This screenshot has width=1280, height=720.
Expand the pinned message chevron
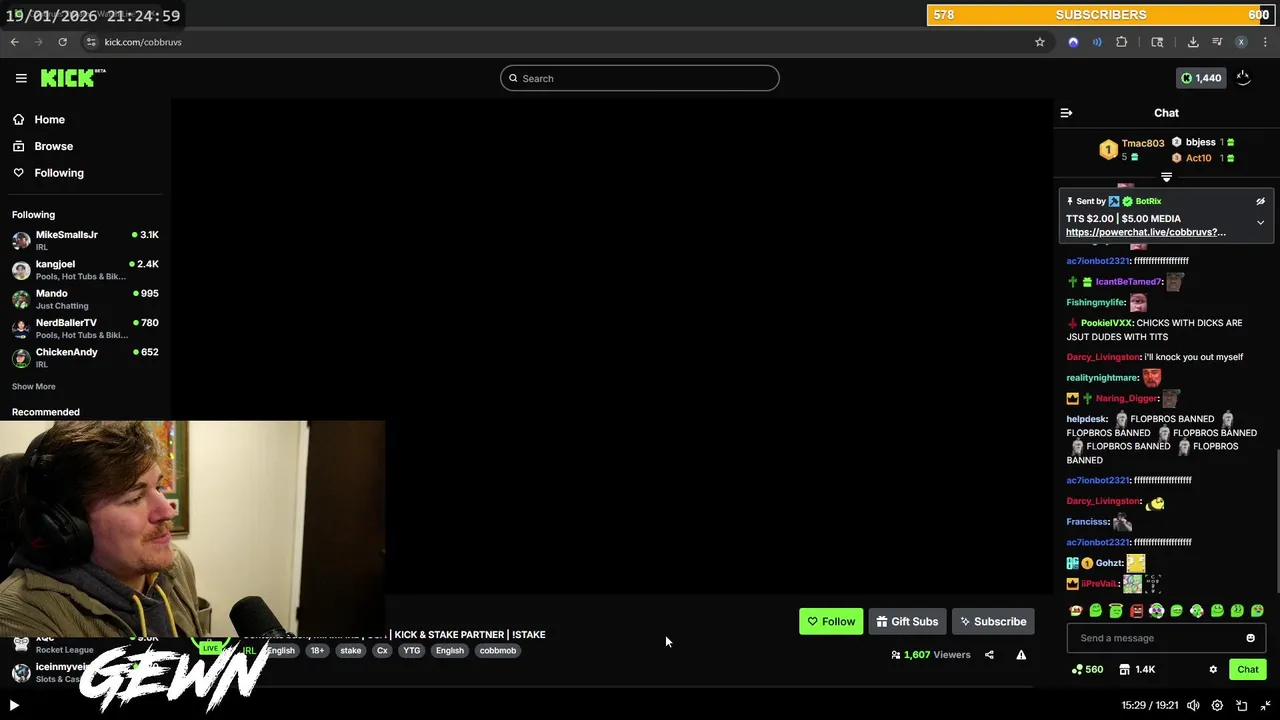(1260, 222)
